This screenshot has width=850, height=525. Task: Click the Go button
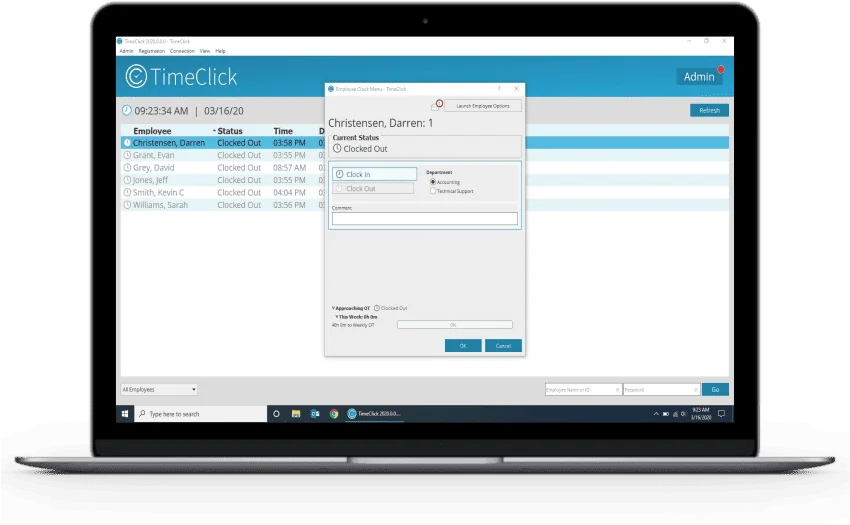click(x=715, y=389)
